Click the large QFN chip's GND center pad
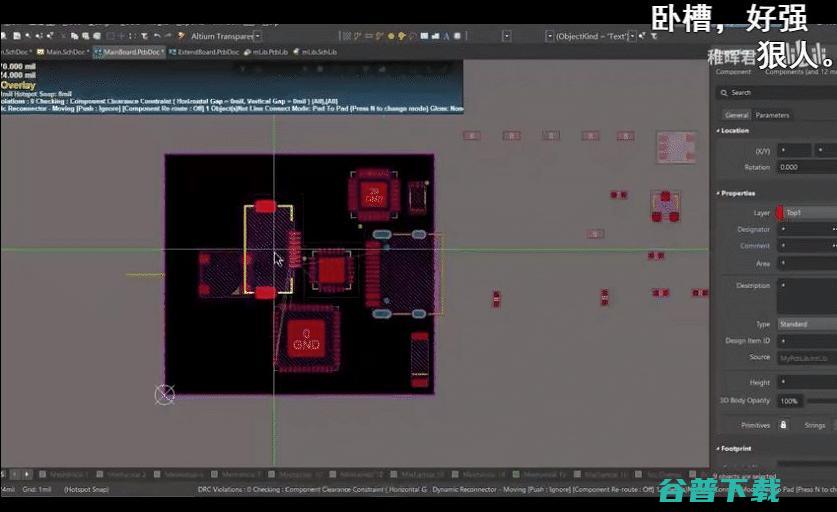Viewport: 837px width, 512px height. (306, 340)
